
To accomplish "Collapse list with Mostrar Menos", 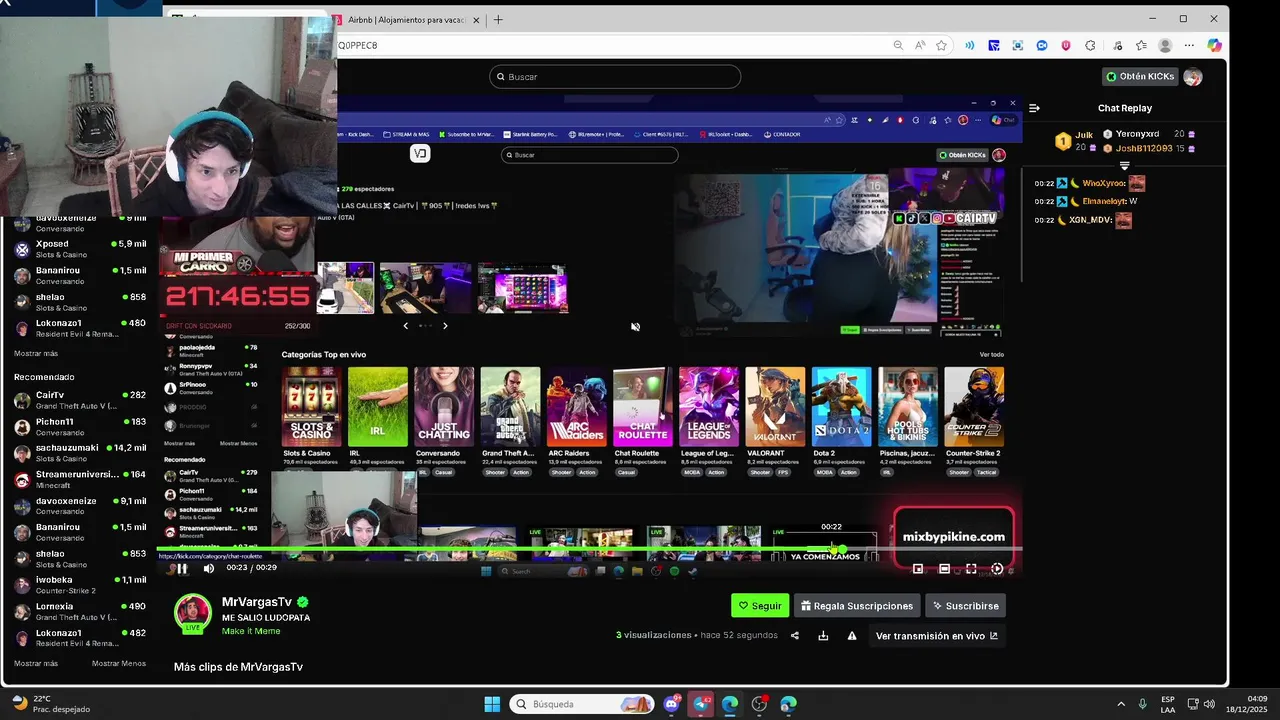I will click(x=119, y=663).
